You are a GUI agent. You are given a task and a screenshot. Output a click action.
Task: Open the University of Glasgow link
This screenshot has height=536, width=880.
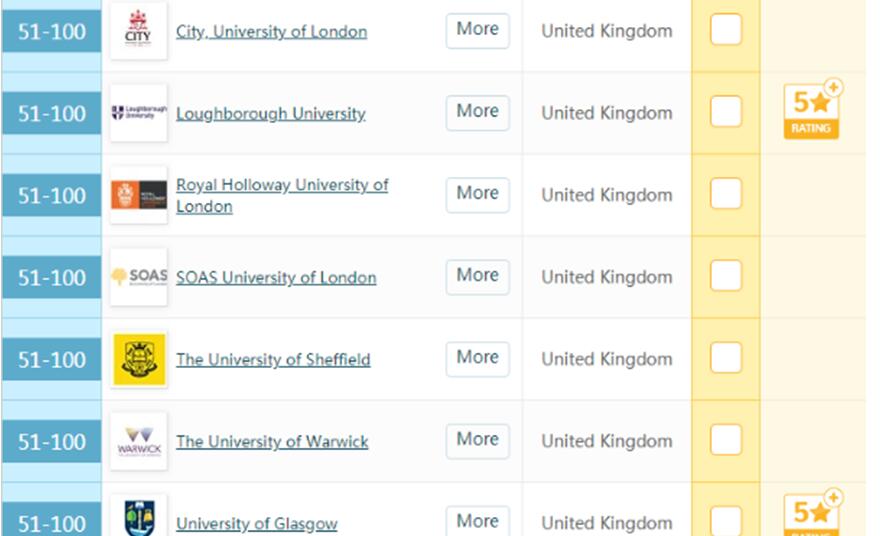256,524
